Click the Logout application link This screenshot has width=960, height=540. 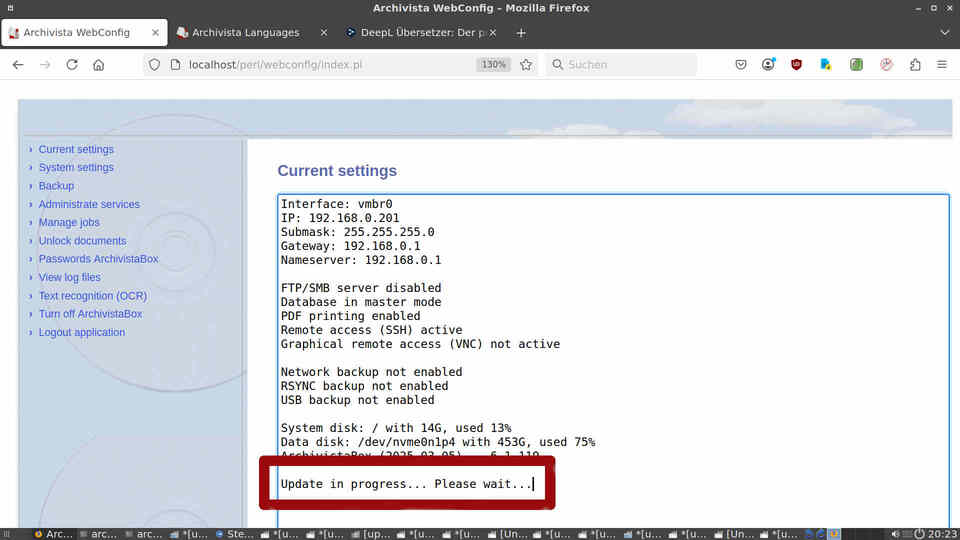pos(82,332)
